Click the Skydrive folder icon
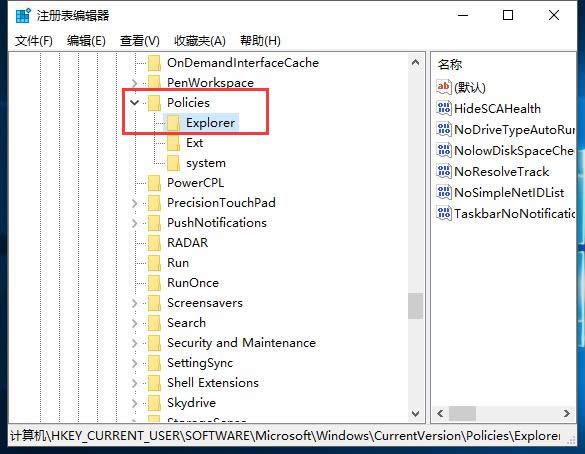This screenshot has height=454, width=585. [x=154, y=403]
